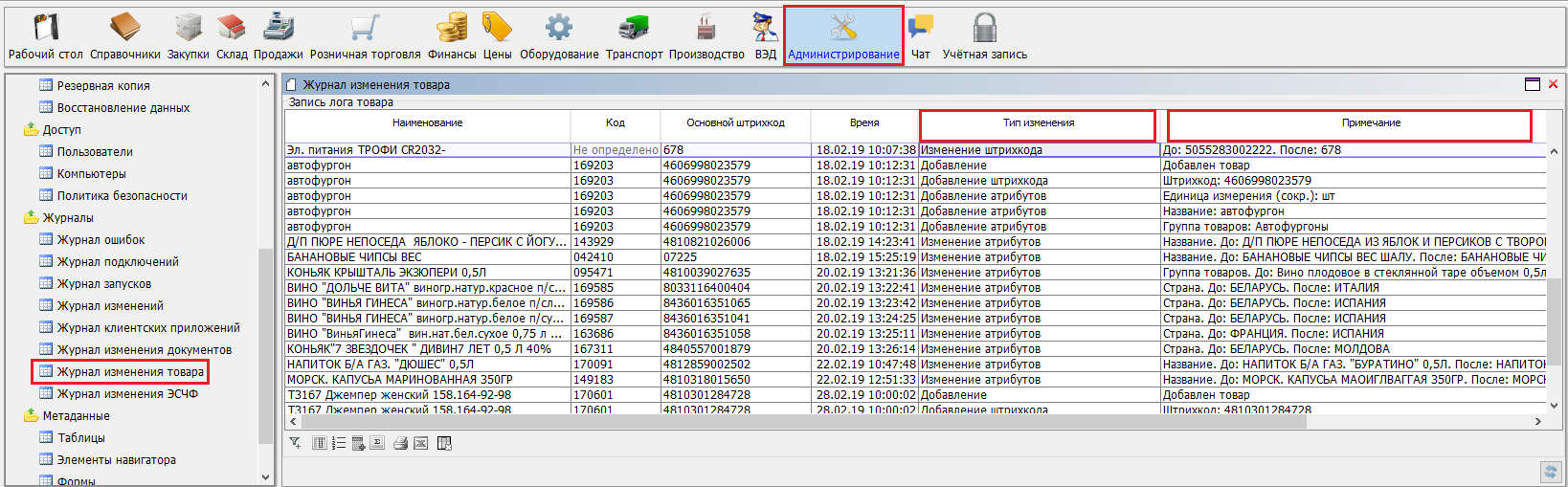
Task: Open the Чат speech bubble
Action: point(920,36)
